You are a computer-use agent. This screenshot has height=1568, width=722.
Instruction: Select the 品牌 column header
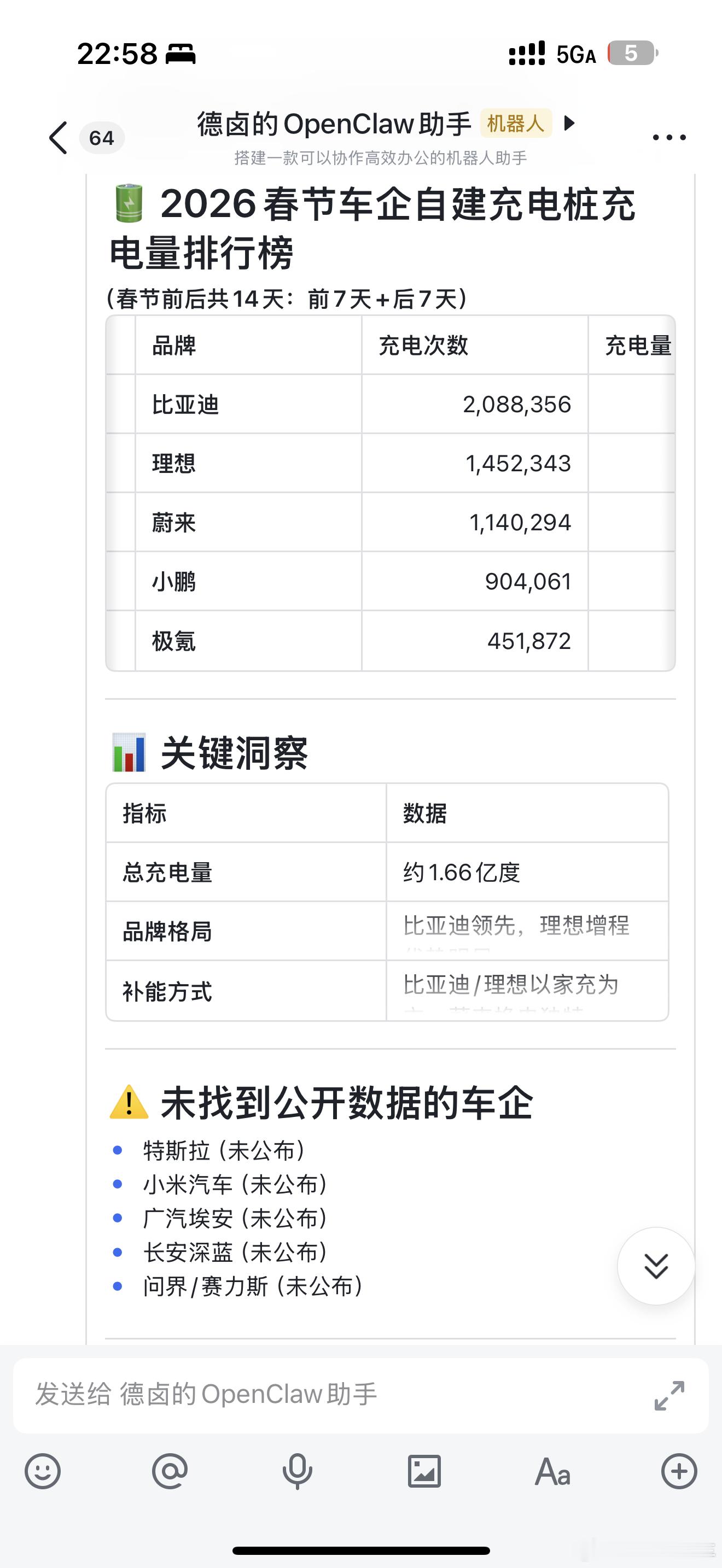(x=248, y=345)
